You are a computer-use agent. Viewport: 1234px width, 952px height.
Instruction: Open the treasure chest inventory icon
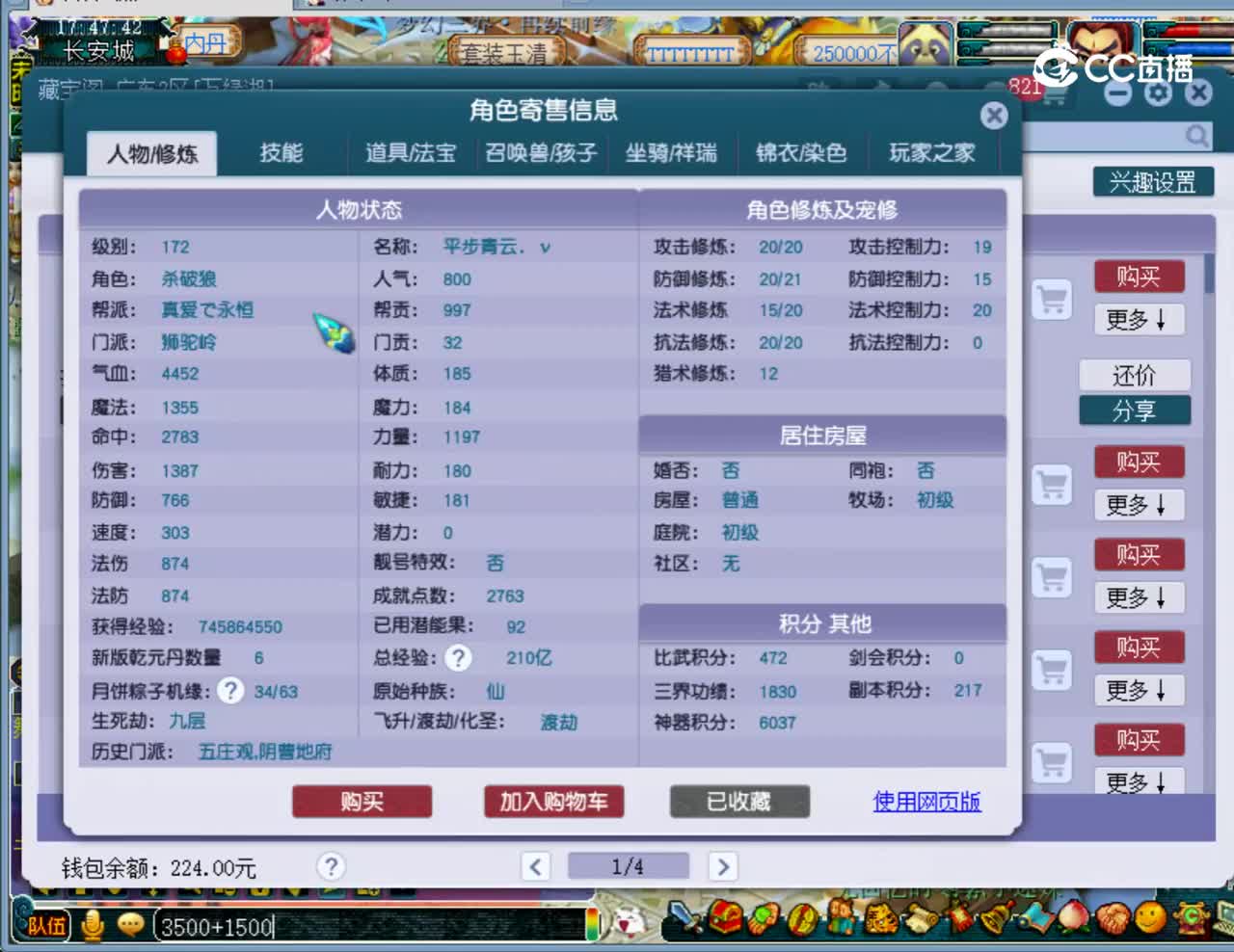[x=724, y=918]
